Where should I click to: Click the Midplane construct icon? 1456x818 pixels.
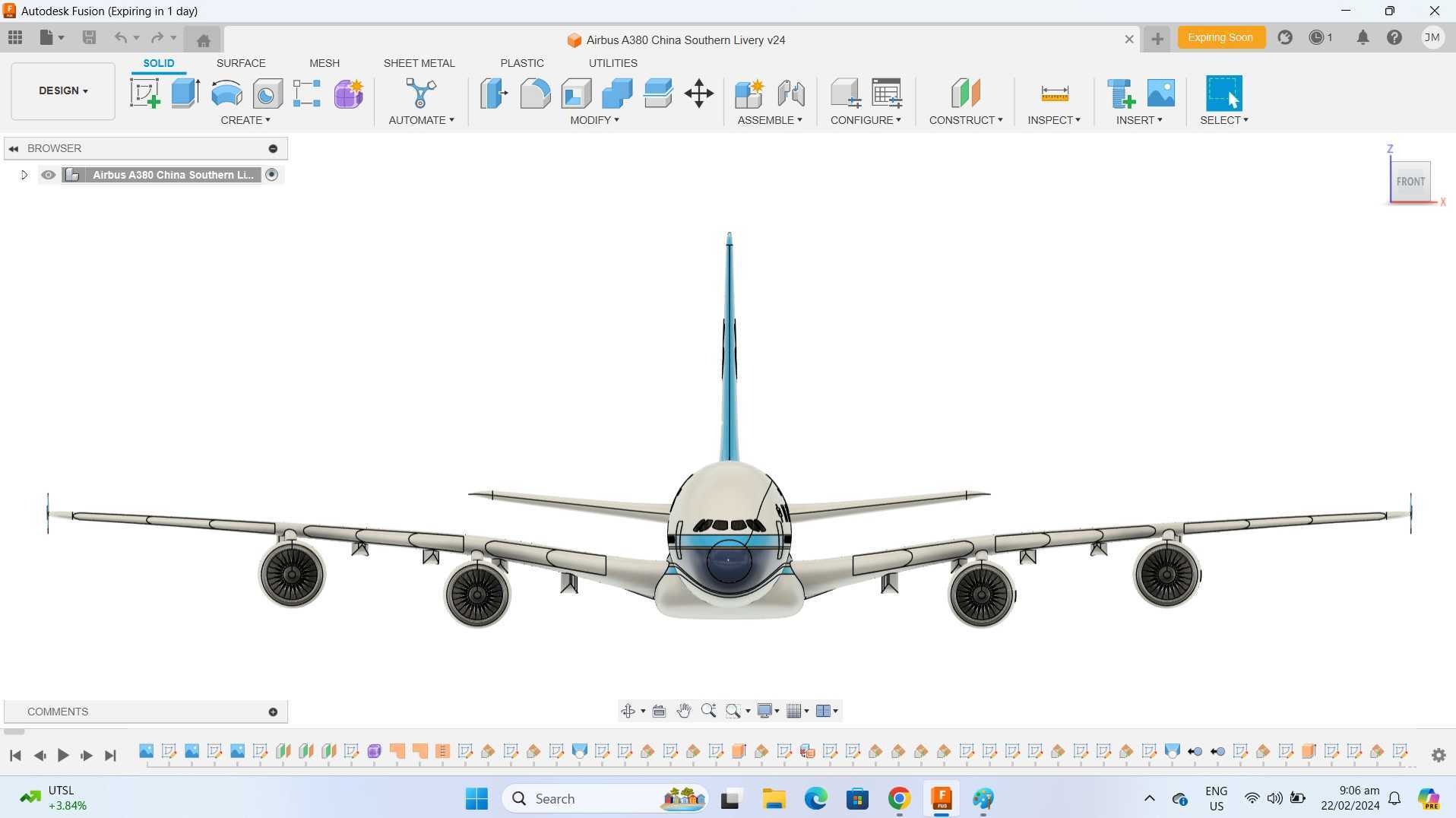point(966,93)
